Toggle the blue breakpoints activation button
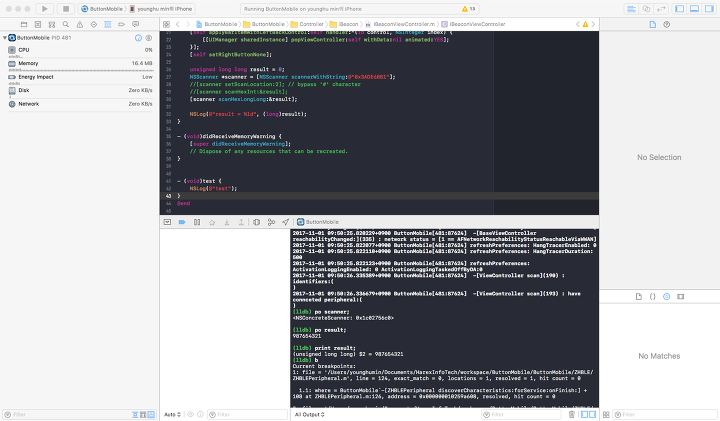 [x=182, y=222]
